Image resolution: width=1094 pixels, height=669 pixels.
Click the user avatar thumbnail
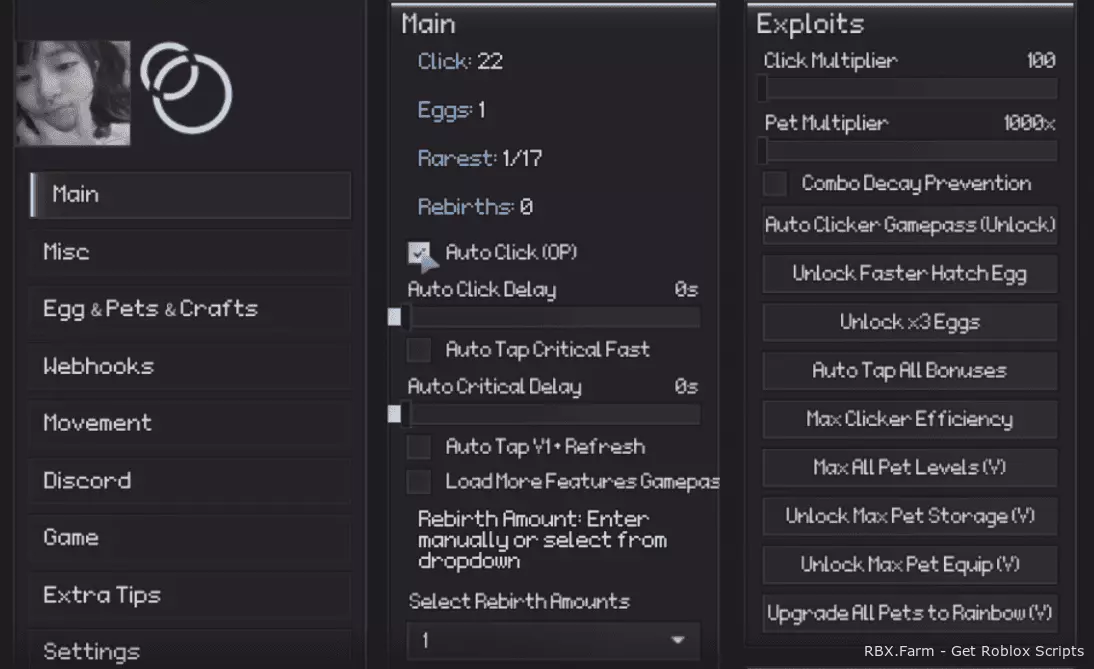click(73, 93)
